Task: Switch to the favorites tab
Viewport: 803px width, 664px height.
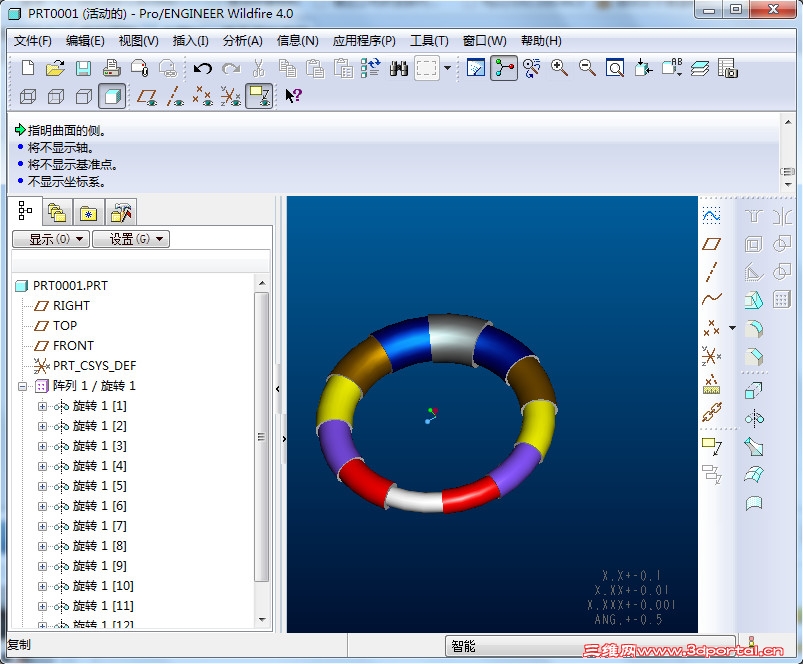Action: (88, 212)
